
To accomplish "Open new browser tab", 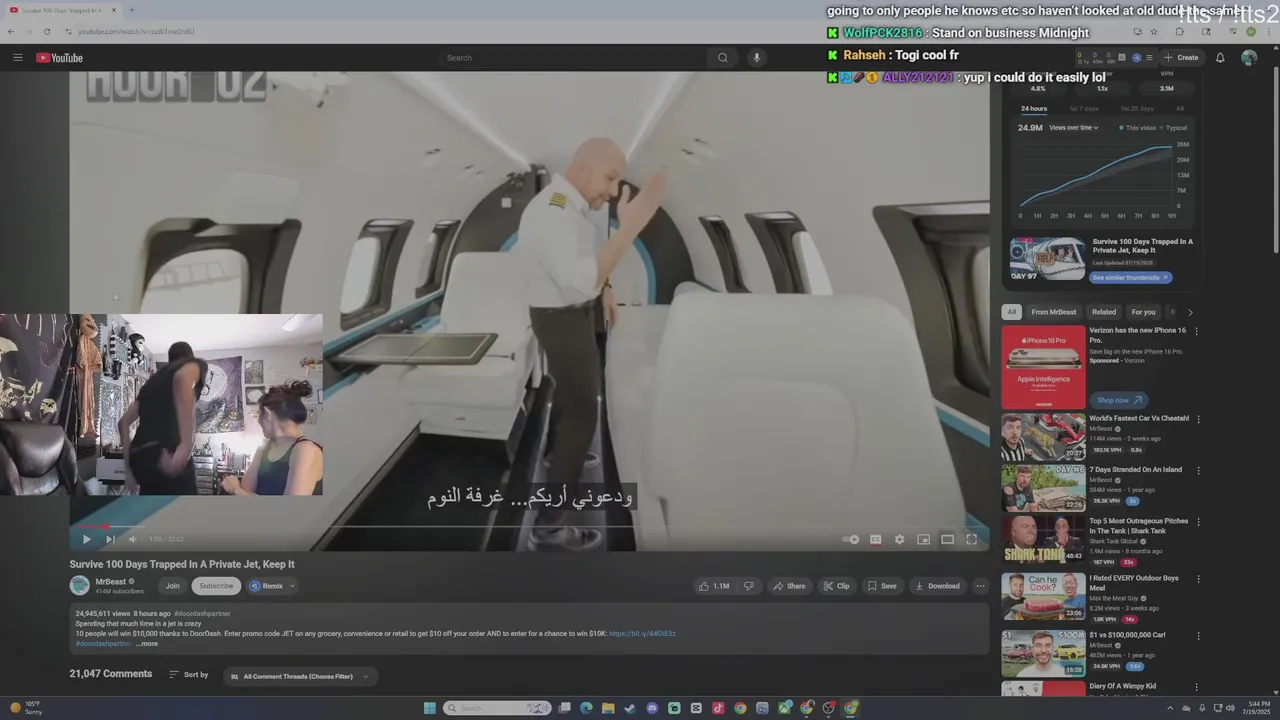I will click(x=131, y=10).
